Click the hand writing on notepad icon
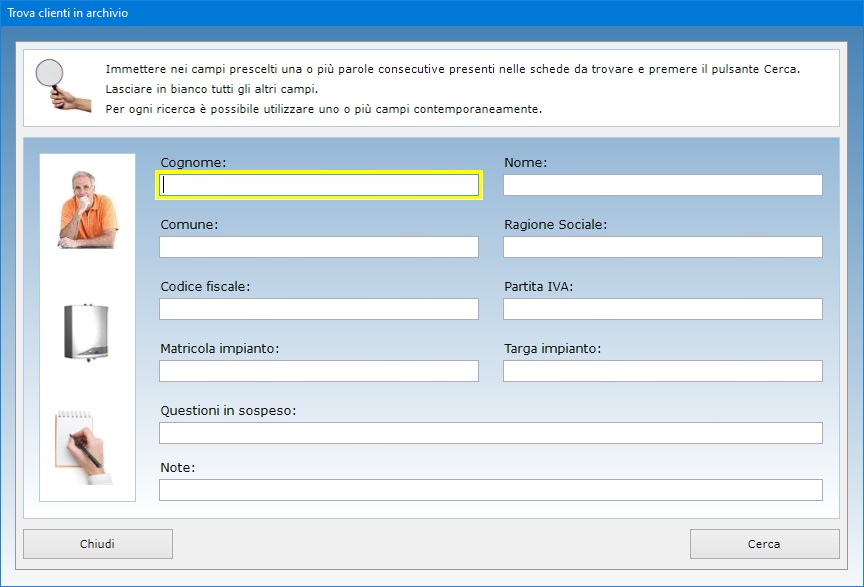This screenshot has height=587, width=864. pyautogui.click(x=84, y=447)
